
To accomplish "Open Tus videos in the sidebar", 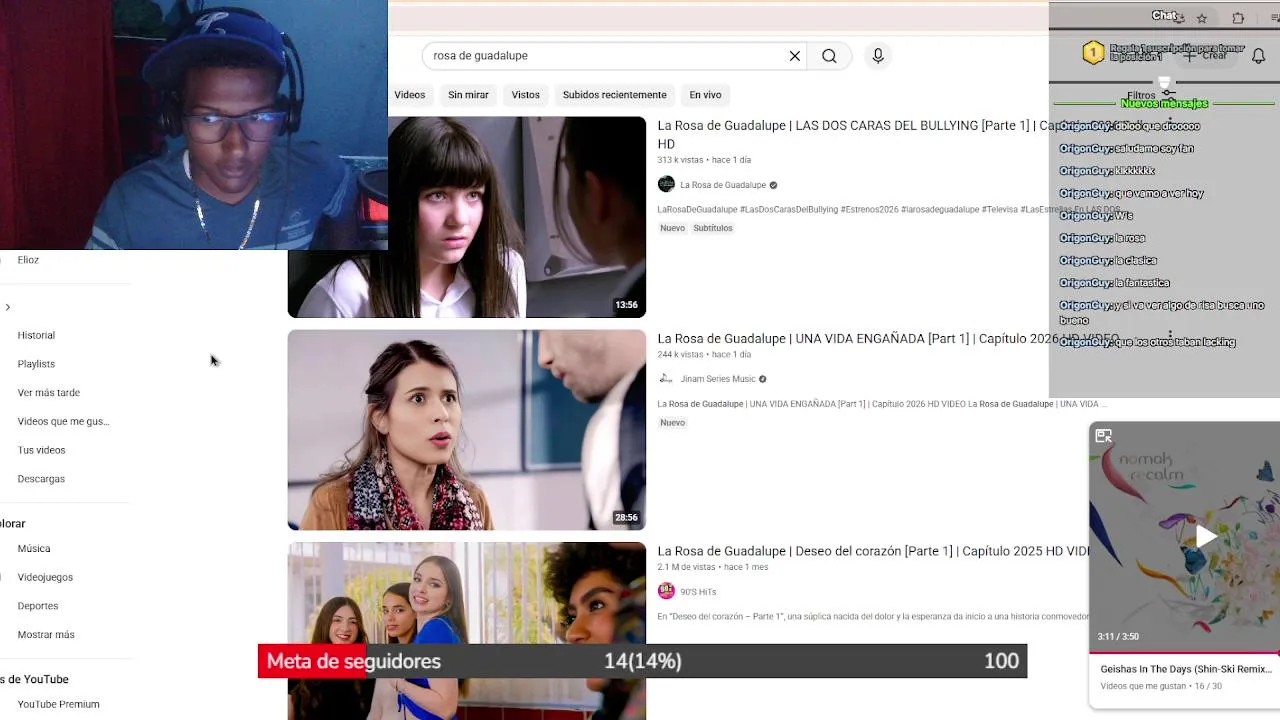I will tap(41, 450).
